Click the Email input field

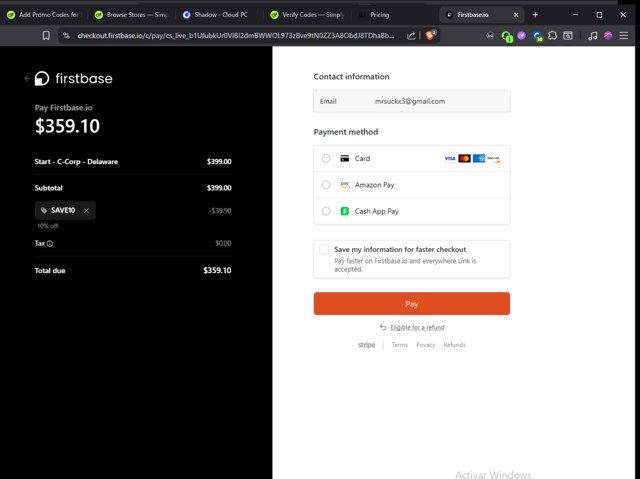(x=411, y=101)
